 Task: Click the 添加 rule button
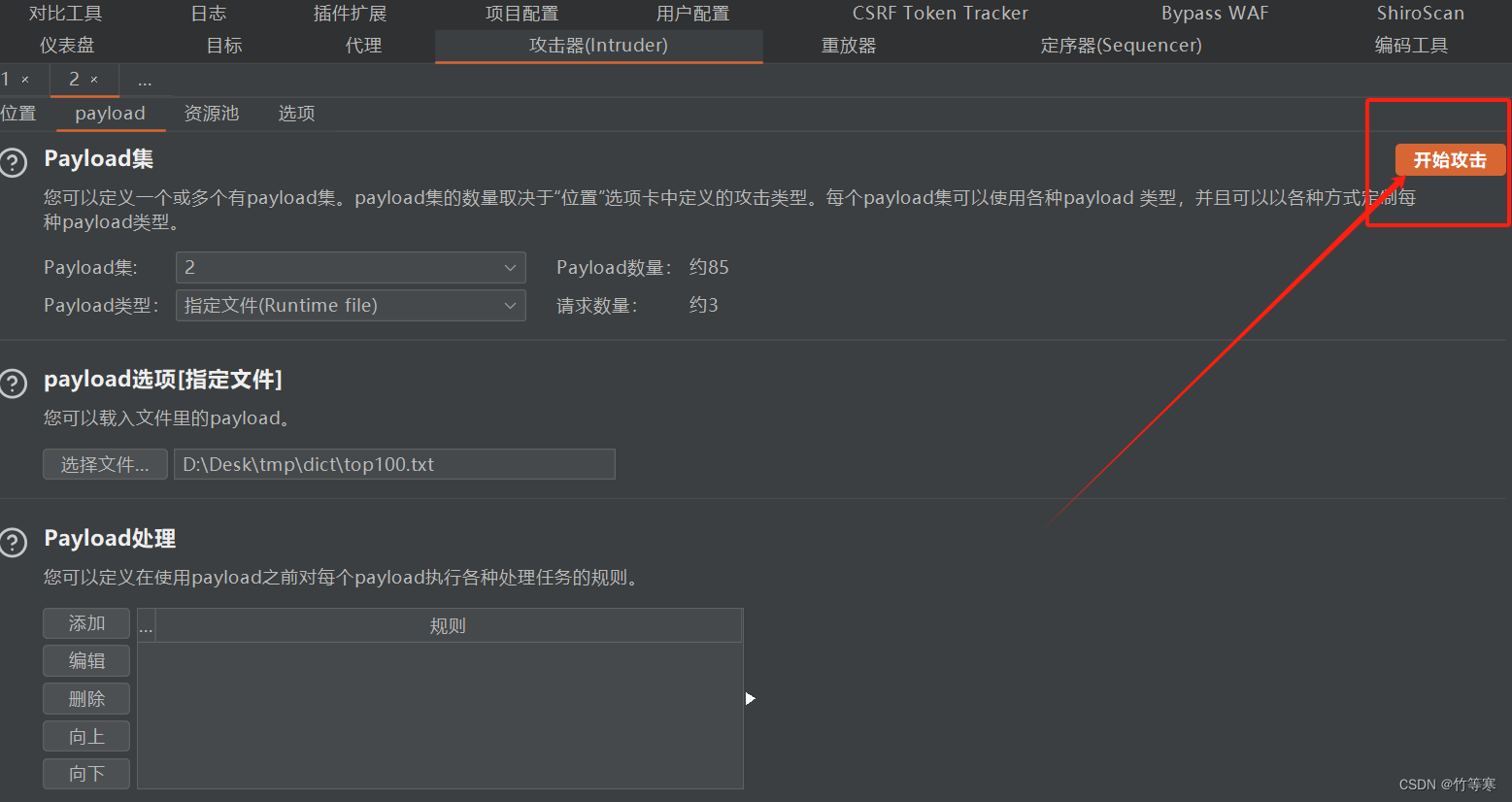point(86,623)
